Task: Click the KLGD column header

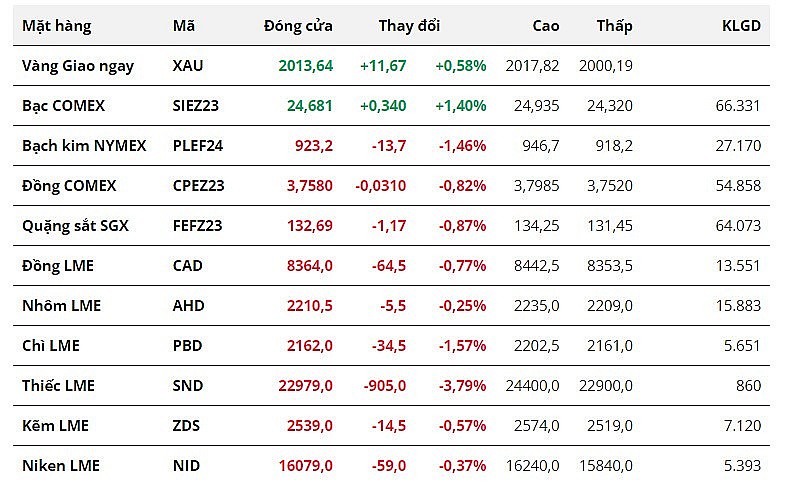Action: click(x=741, y=26)
